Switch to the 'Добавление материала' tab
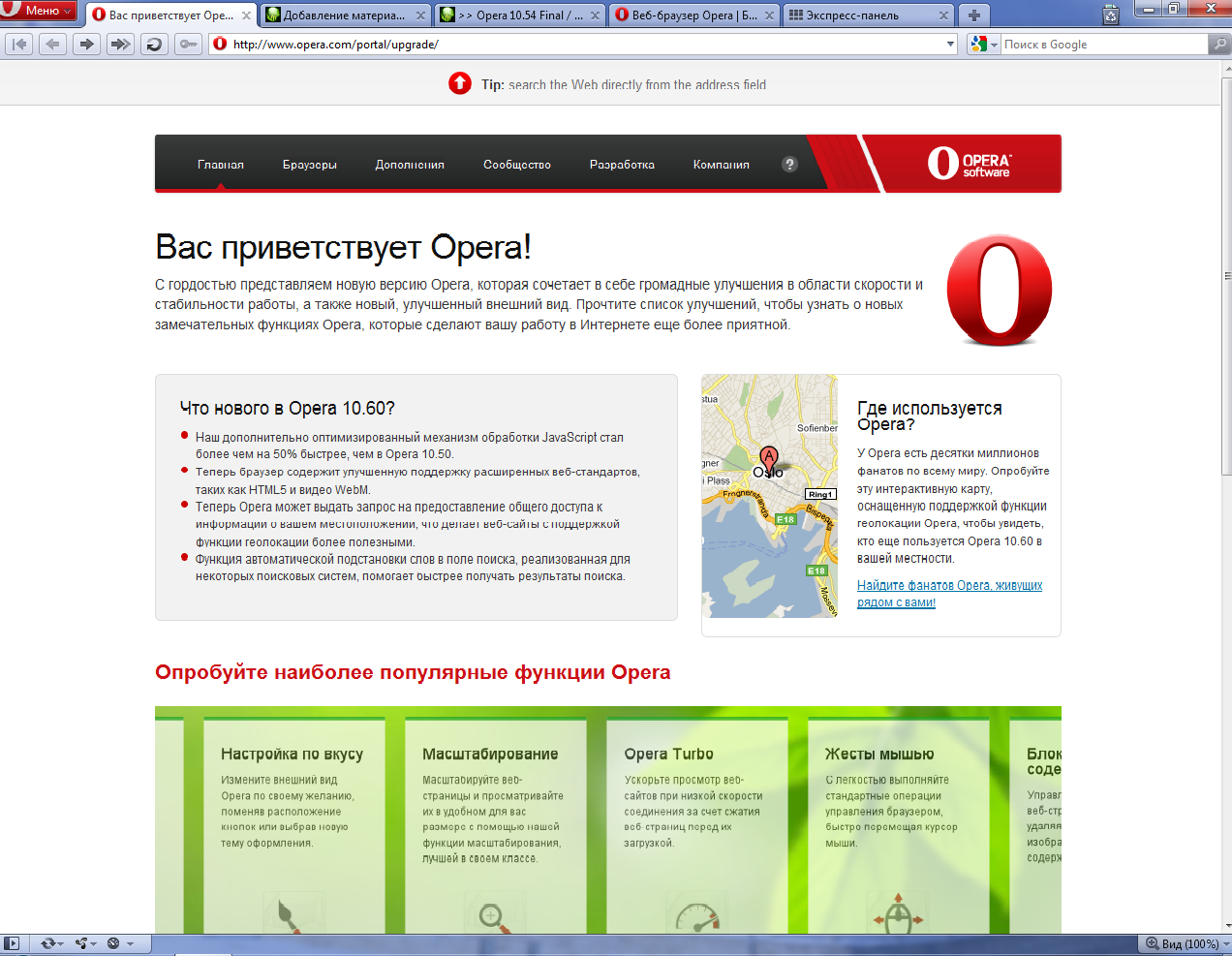Screen dimensions: 1232x956 [x=346, y=15]
